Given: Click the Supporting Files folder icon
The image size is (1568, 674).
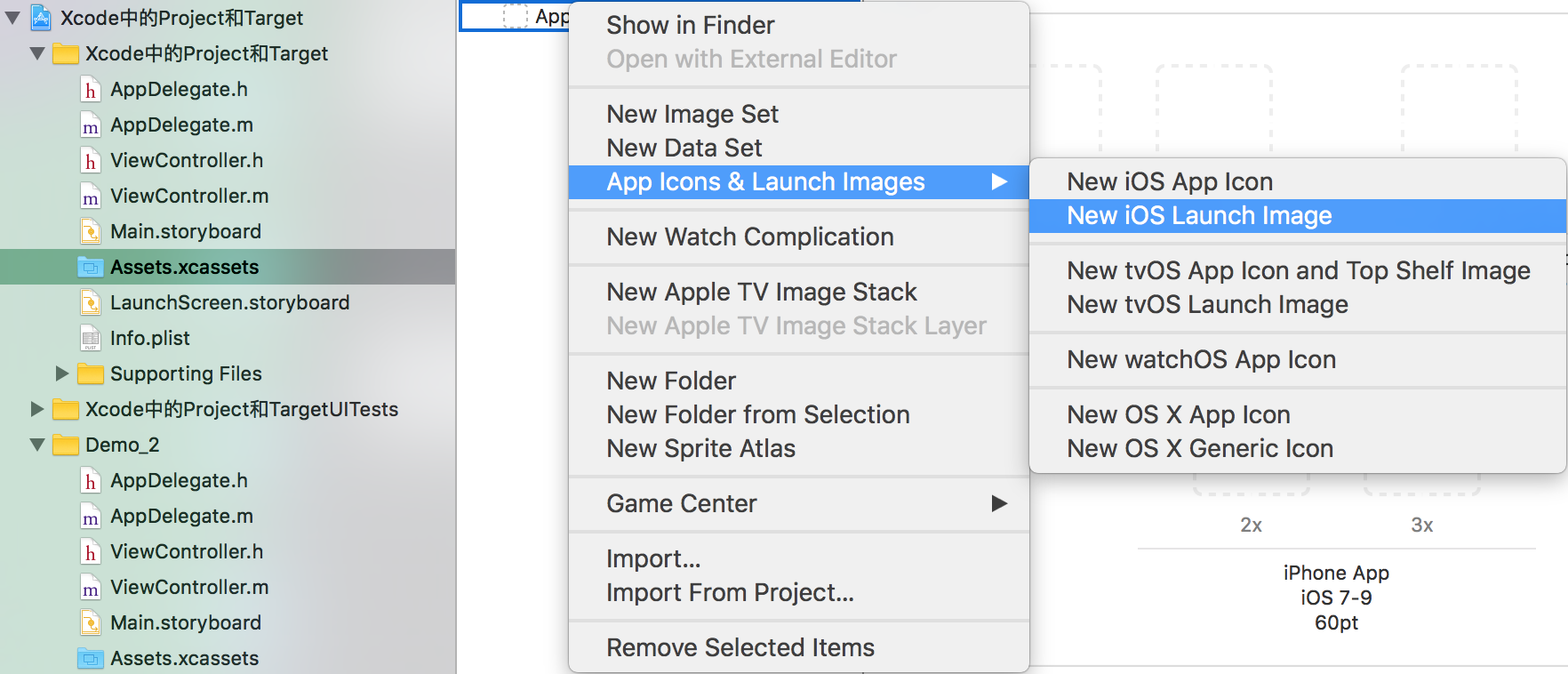Looking at the screenshot, I should click(x=91, y=373).
